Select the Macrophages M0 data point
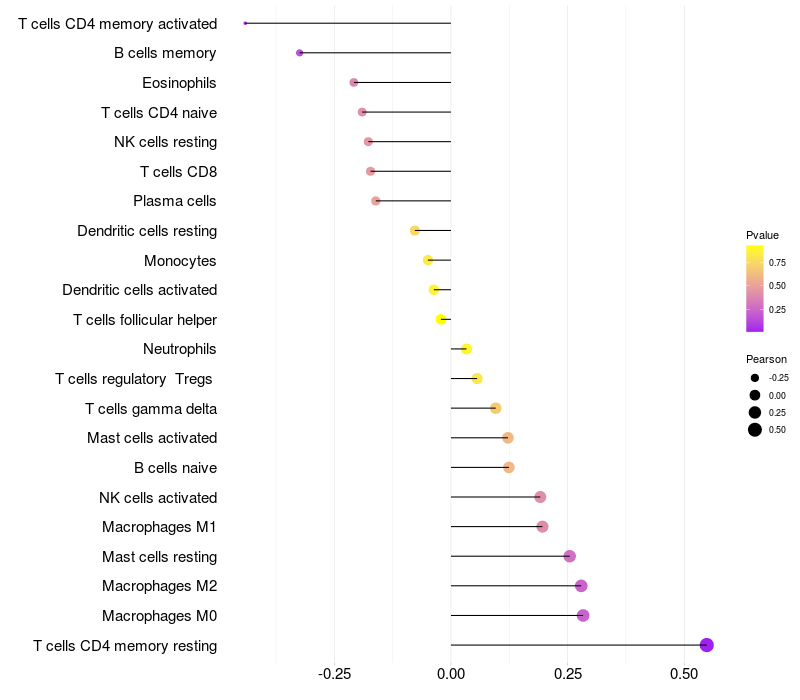This screenshot has height=700, width=800. (583, 615)
